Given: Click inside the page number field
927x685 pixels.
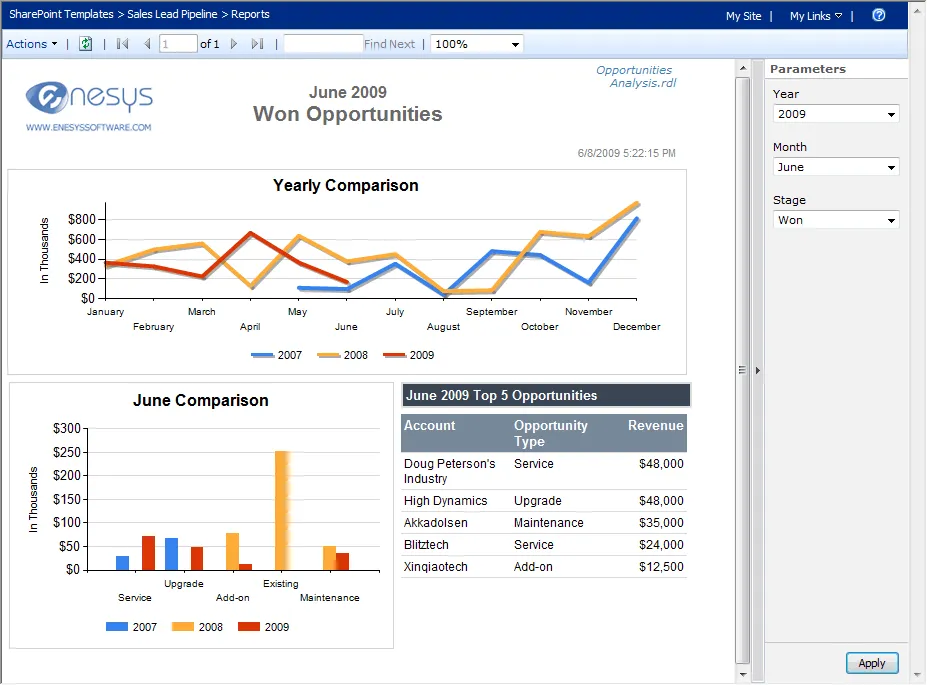Looking at the screenshot, I should point(178,43).
